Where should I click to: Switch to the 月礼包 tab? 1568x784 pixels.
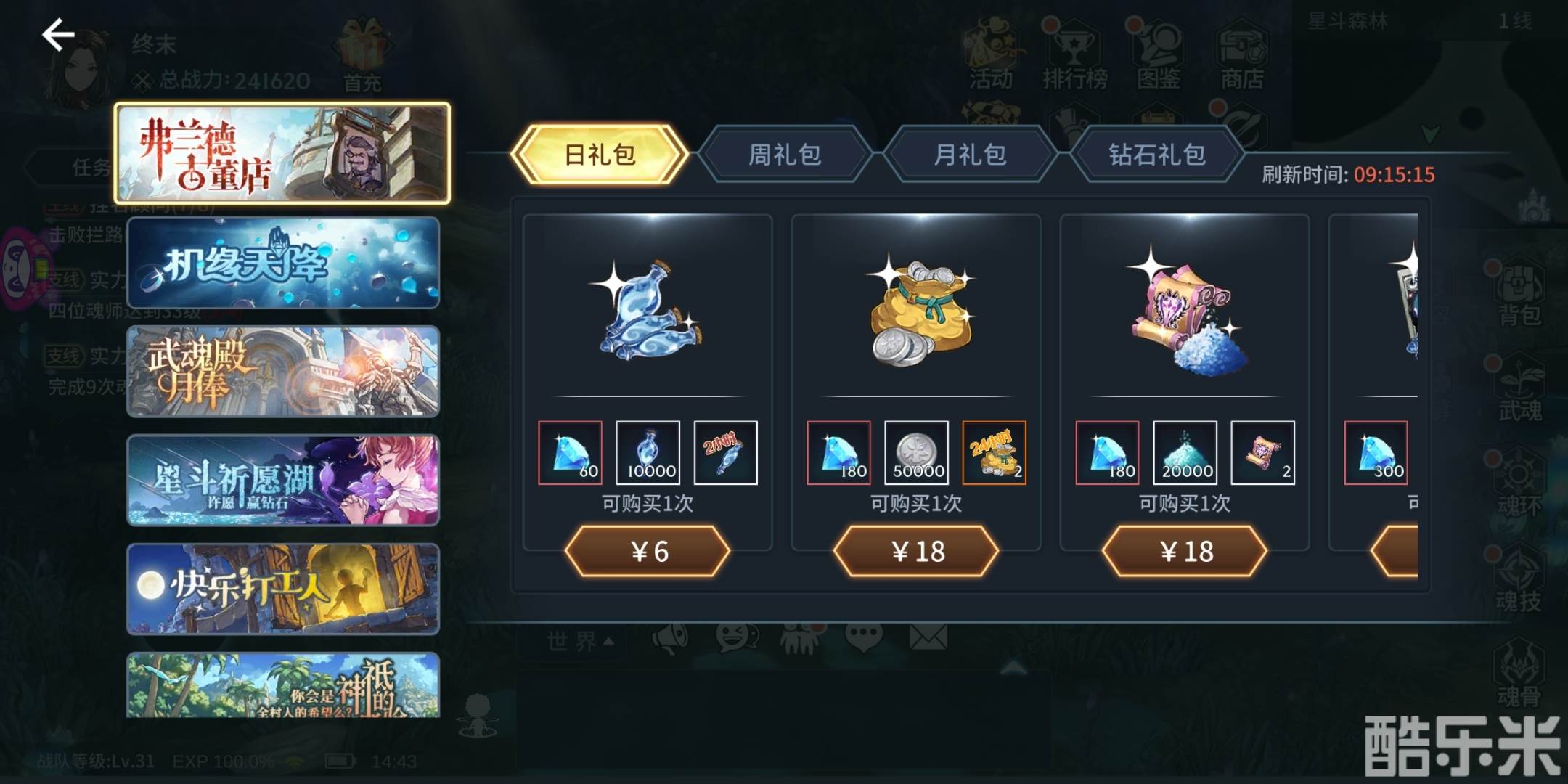click(971, 154)
